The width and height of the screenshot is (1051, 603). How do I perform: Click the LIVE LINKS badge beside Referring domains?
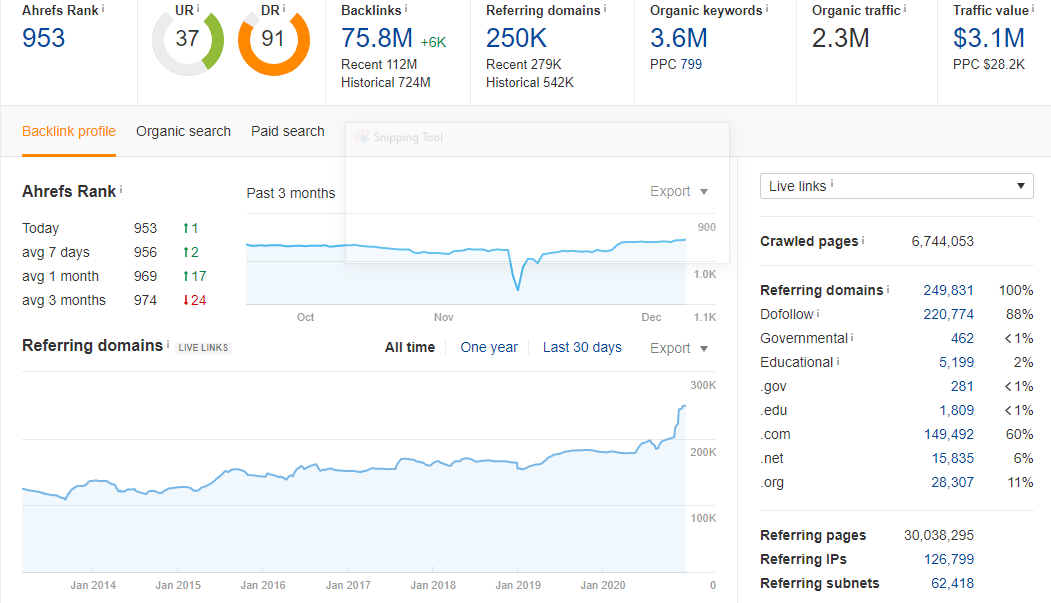tap(203, 345)
